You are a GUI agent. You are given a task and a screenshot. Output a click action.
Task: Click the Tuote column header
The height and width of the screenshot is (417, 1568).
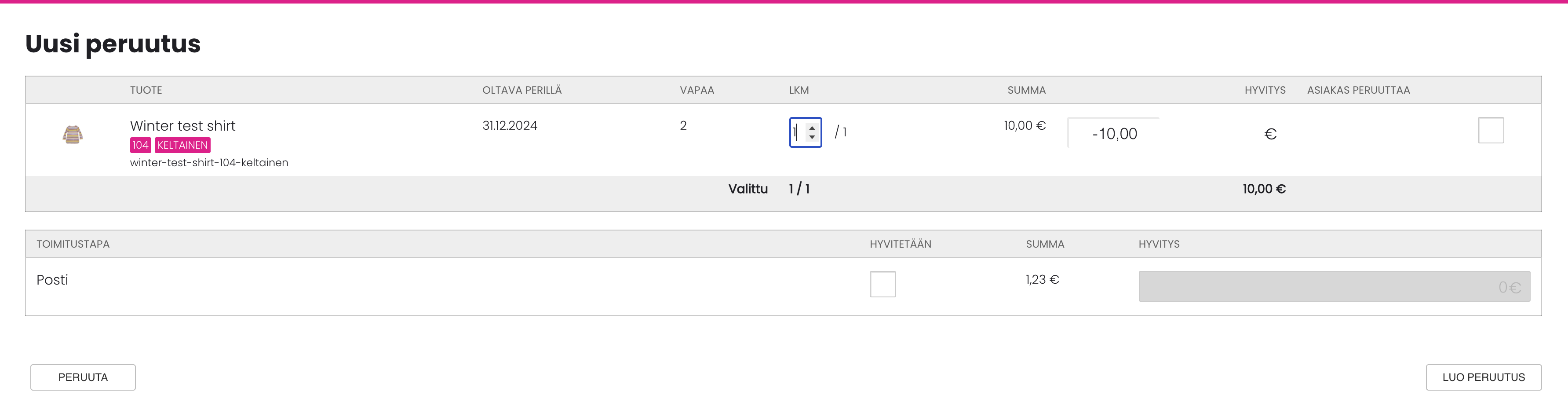[x=146, y=90]
